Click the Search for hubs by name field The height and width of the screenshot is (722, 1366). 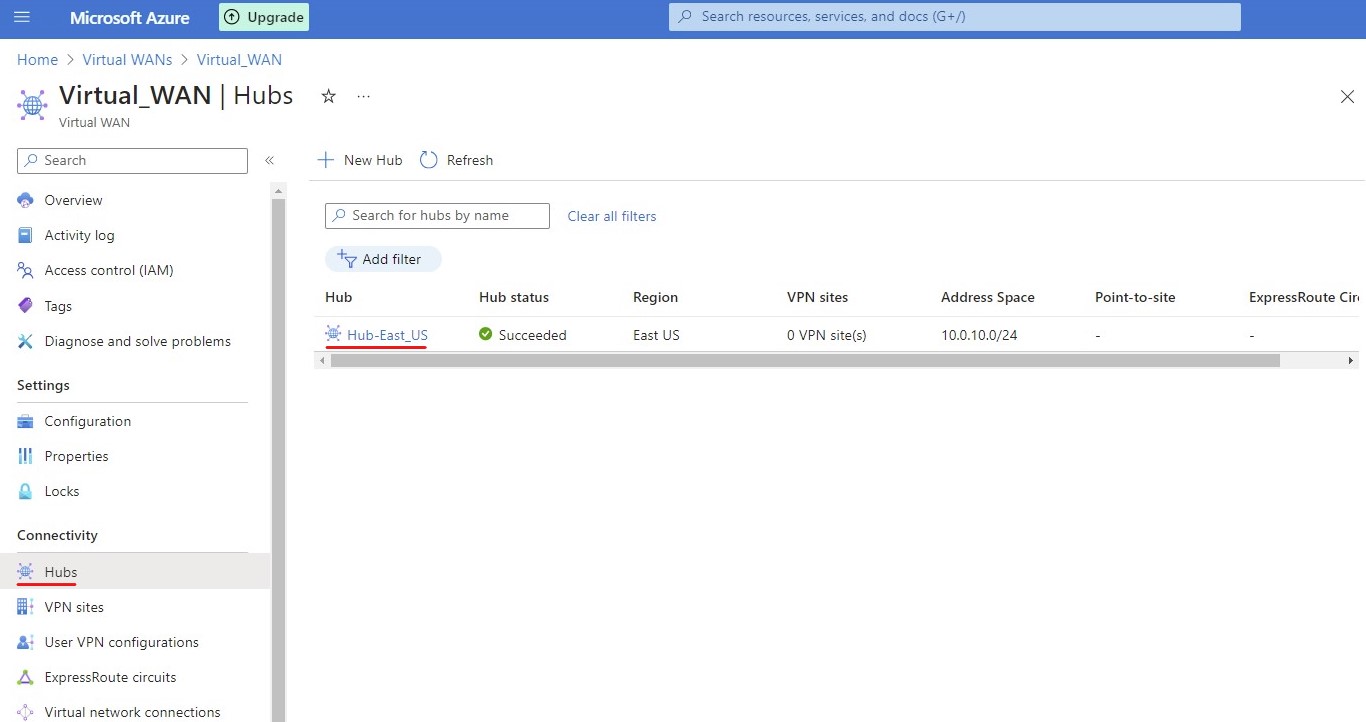click(437, 216)
